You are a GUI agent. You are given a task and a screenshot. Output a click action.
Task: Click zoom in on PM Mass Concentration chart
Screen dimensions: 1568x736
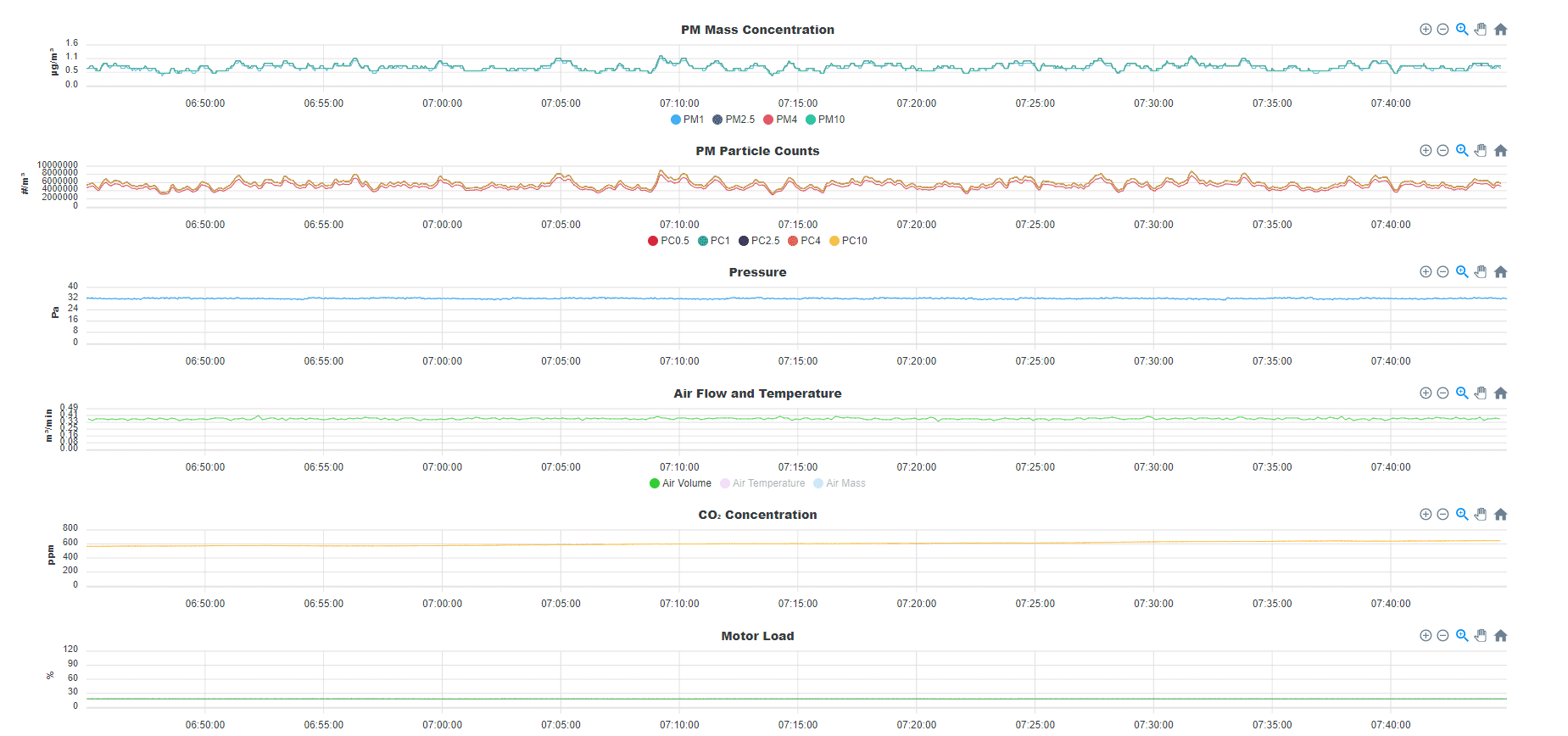(x=1426, y=30)
